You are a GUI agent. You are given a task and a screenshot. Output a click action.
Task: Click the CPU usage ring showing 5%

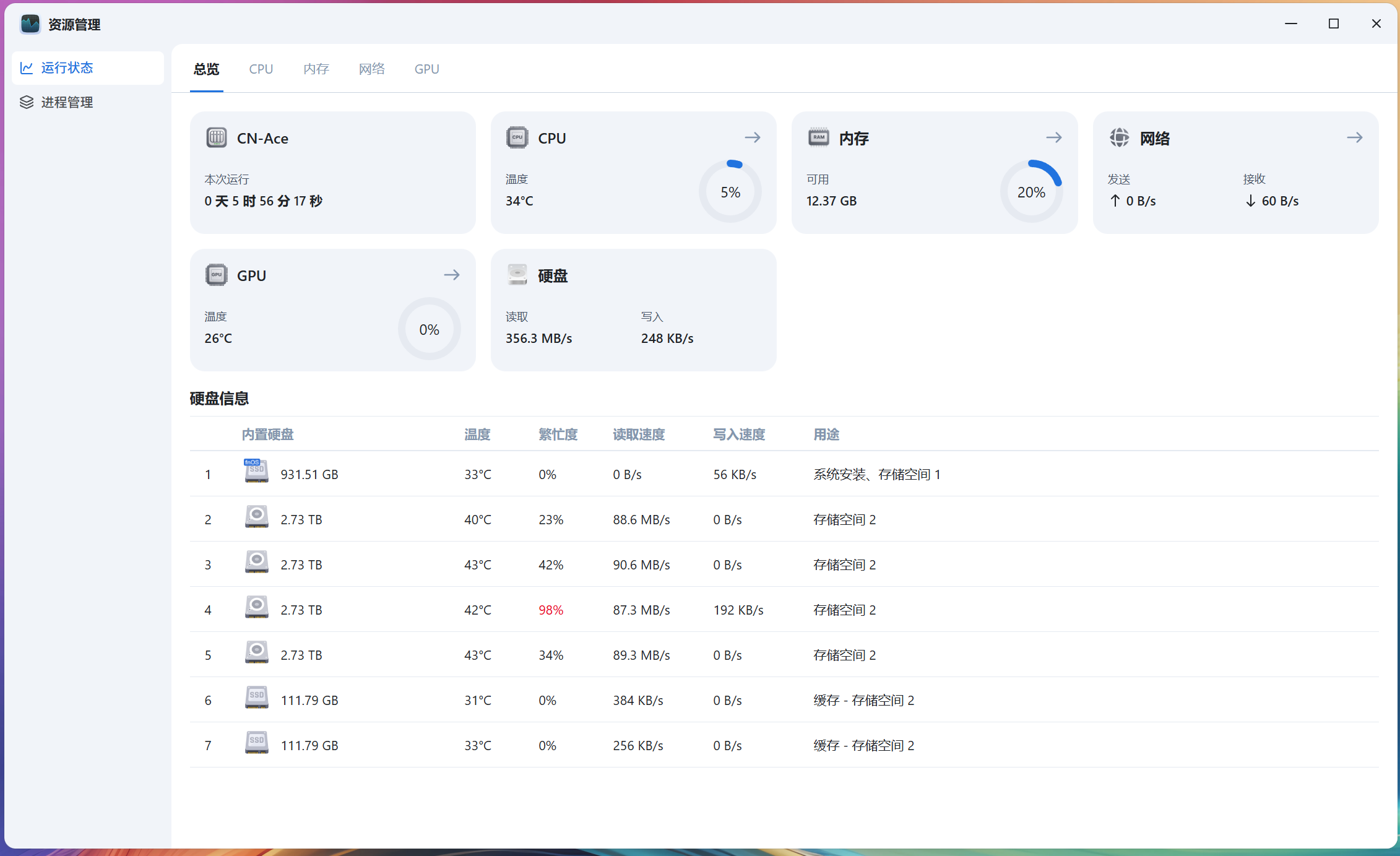(x=730, y=191)
